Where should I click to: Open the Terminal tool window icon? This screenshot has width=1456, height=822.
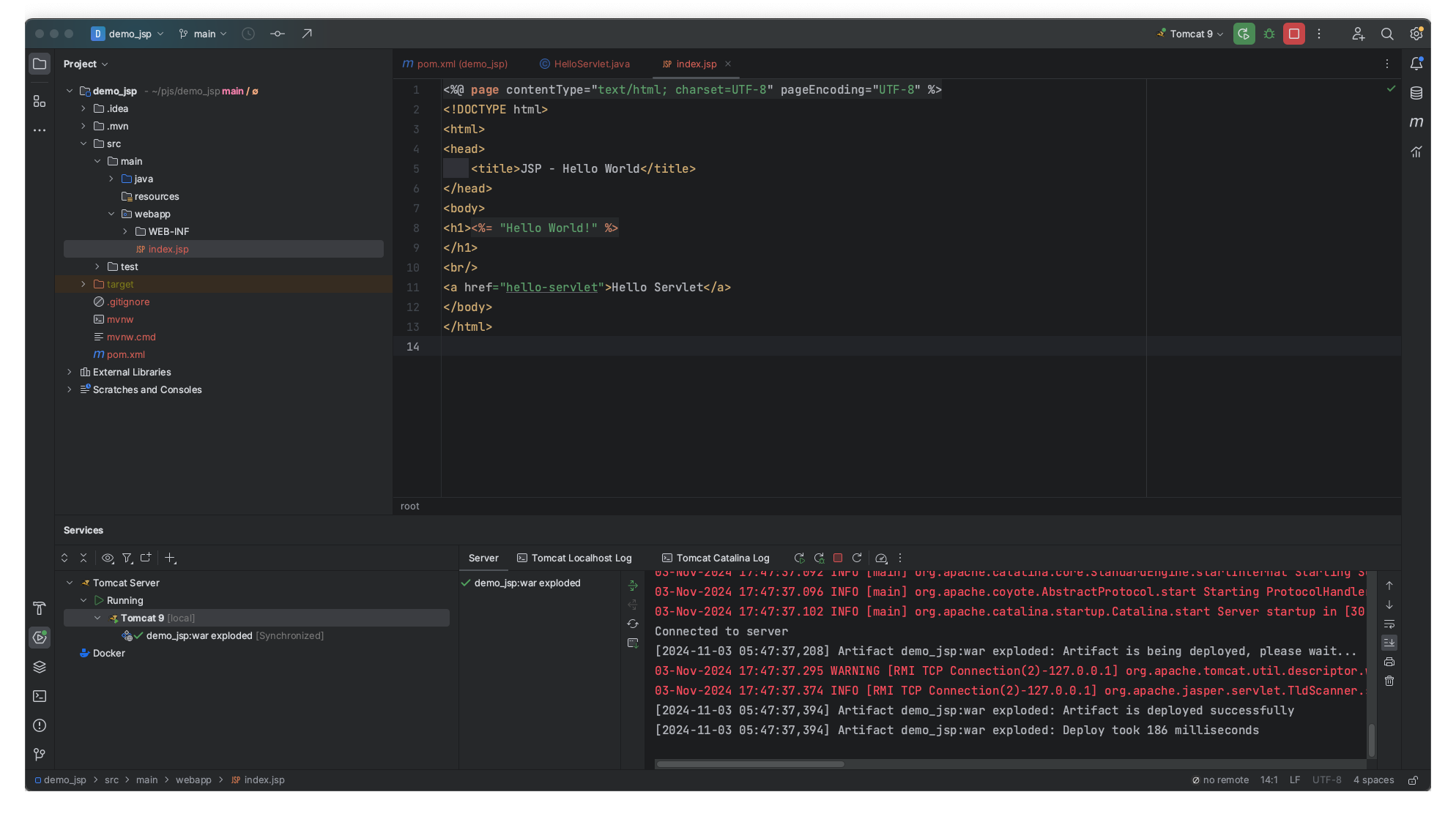[x=40, y=696]
